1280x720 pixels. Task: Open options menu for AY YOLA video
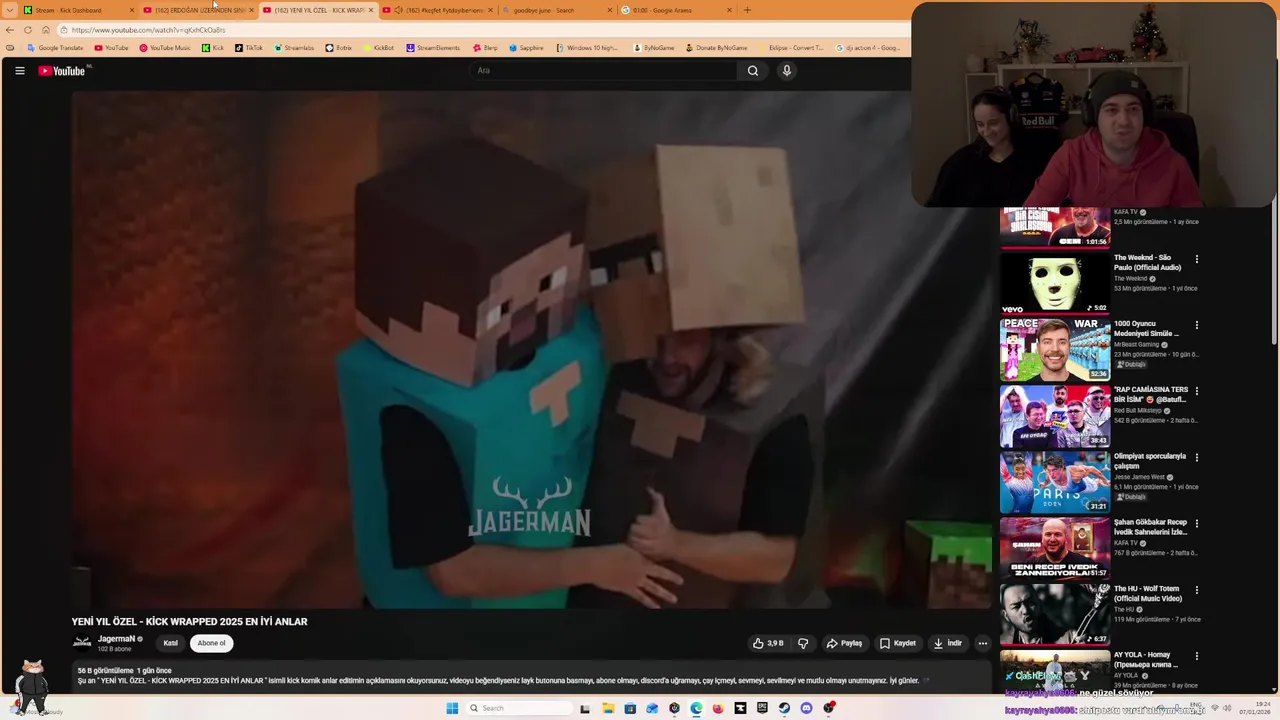coord(1196,656)
